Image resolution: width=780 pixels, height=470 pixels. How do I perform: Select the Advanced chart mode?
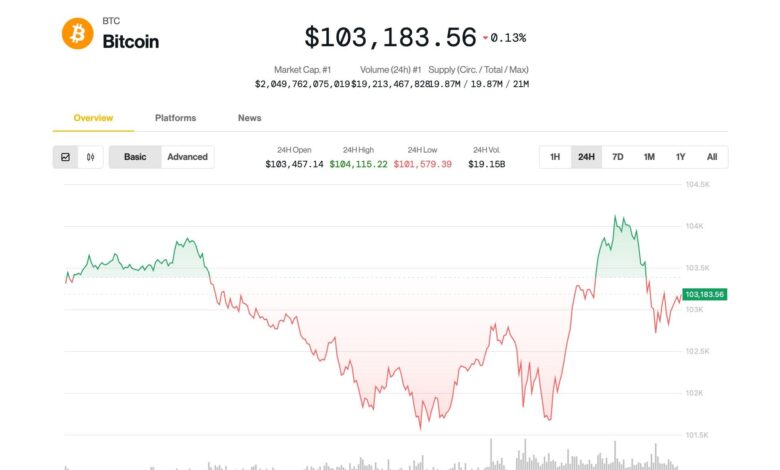(x=187, y=157)
